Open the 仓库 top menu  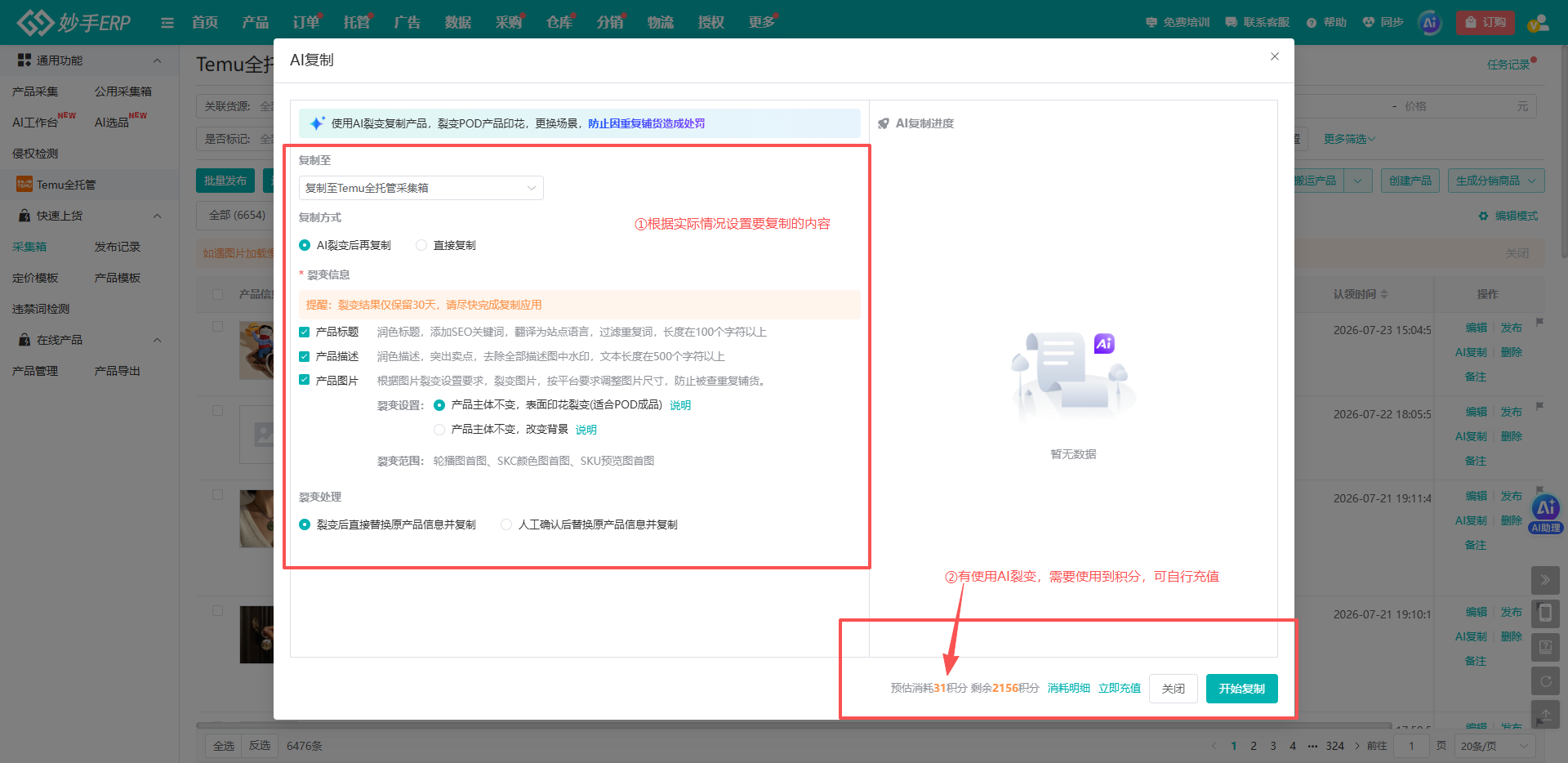coord(559,22)
